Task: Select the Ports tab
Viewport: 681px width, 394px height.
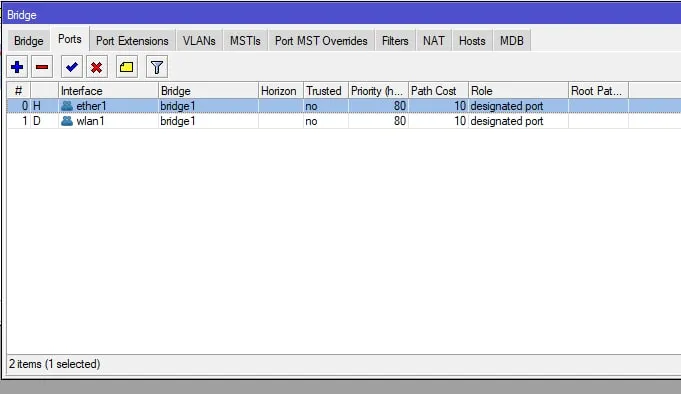Action: click(x=70, y=40)
